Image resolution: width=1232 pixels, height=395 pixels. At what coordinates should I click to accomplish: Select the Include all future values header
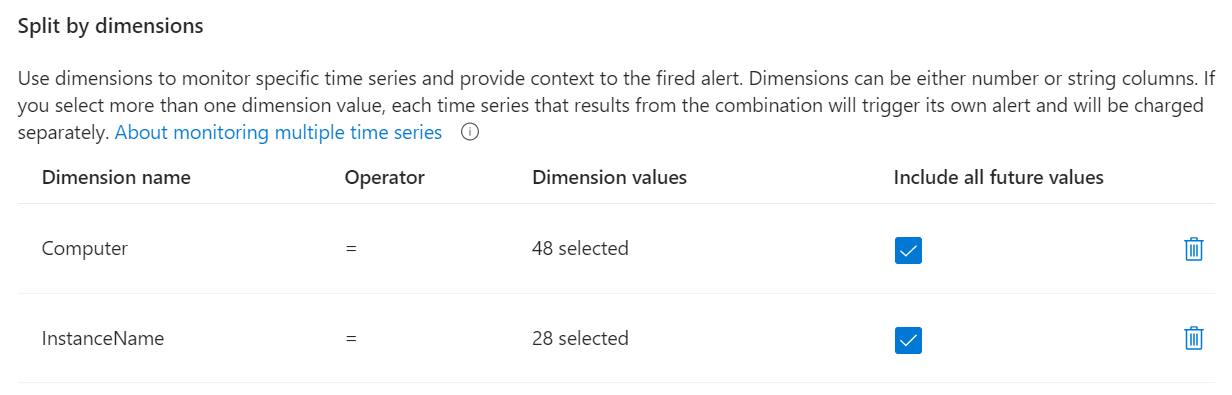pyautogui.click(x=999, y=178)
